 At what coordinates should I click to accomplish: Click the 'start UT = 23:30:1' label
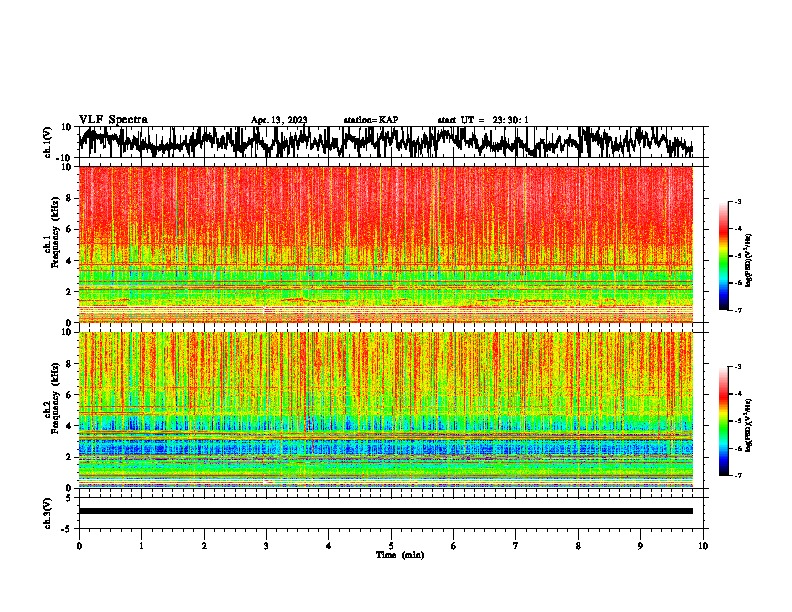483,120
